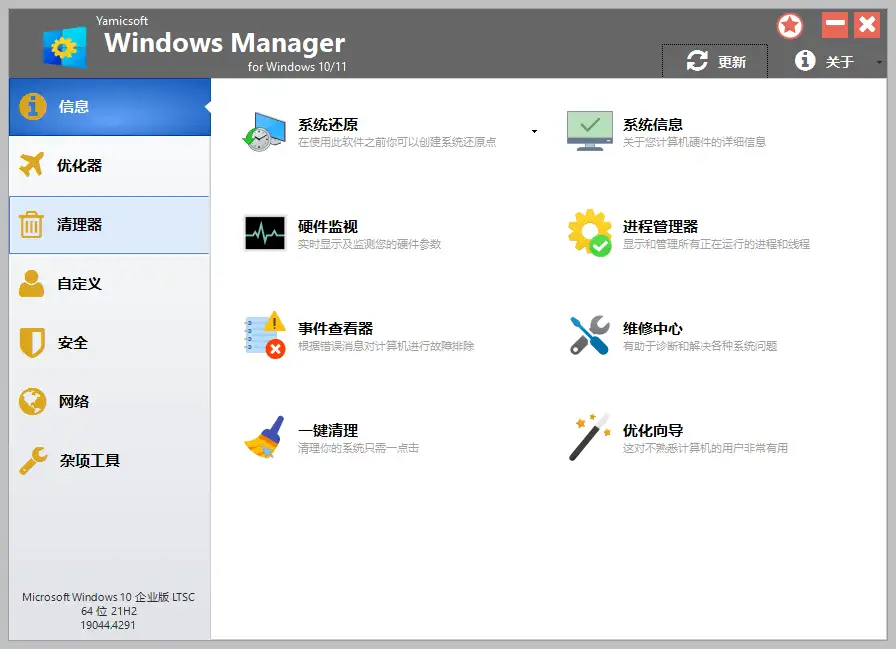This screenshot has width=896, height=649.
Task: Click the trash can 清理器 sidebar icon
Action: click(31, 224)
